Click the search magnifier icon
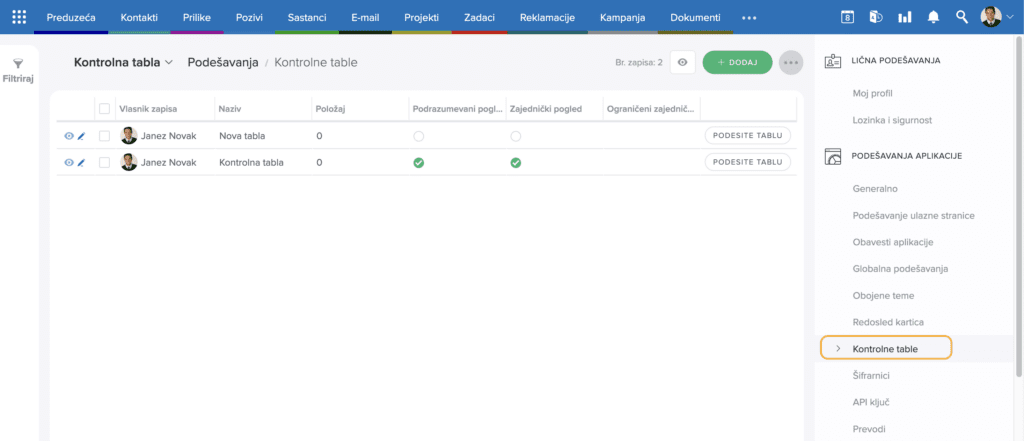1024x441 pixels. coord(962,17)
